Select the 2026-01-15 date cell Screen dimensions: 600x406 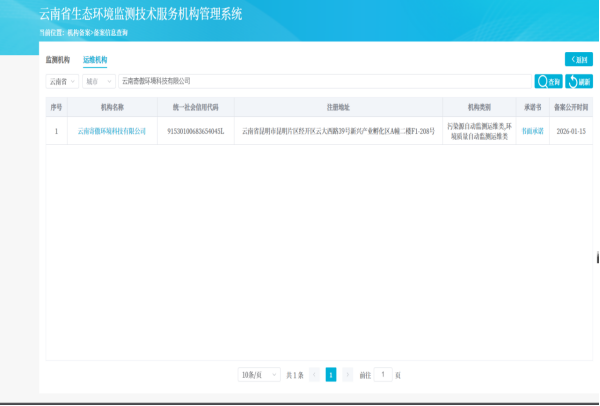(x=571, y=131)
